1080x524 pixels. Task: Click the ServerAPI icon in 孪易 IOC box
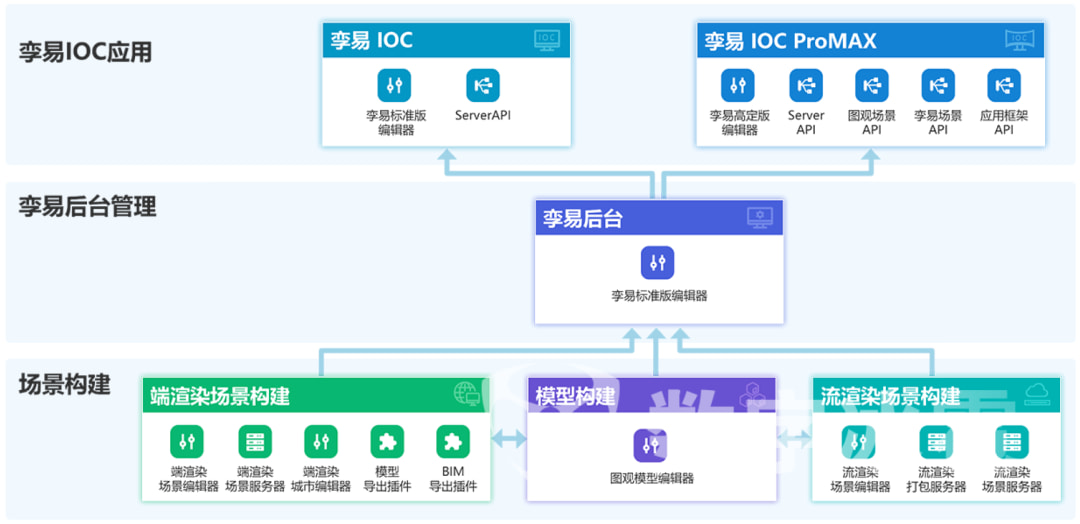coord(483,86)
